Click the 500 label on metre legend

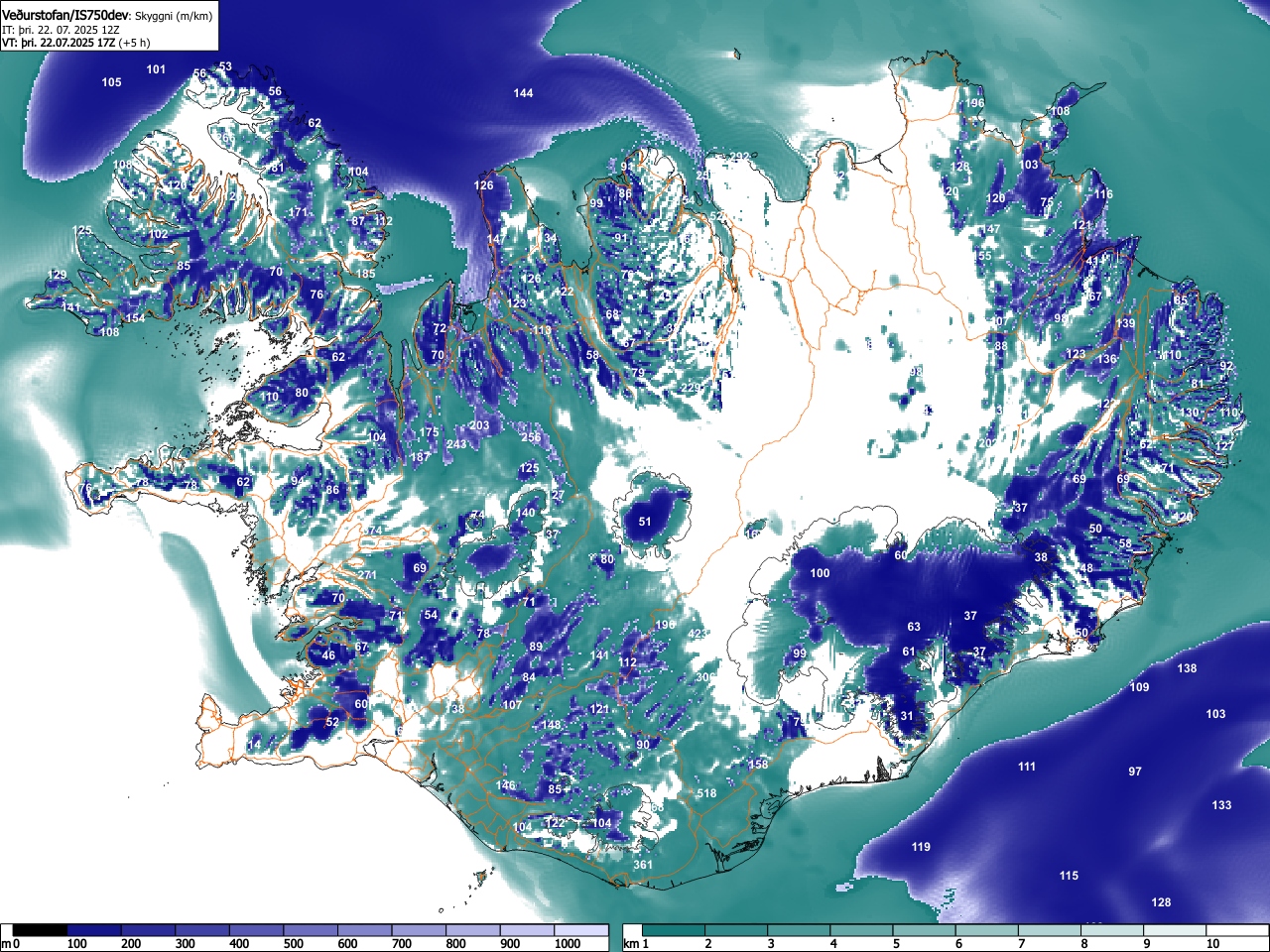pyautogui.click(x=293, y=944)
